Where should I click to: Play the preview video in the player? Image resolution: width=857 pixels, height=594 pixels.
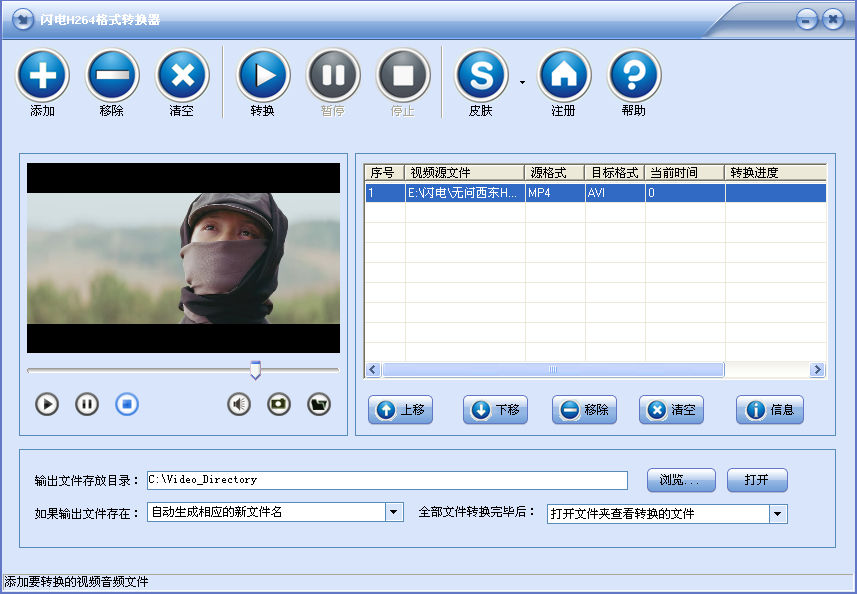47,404
